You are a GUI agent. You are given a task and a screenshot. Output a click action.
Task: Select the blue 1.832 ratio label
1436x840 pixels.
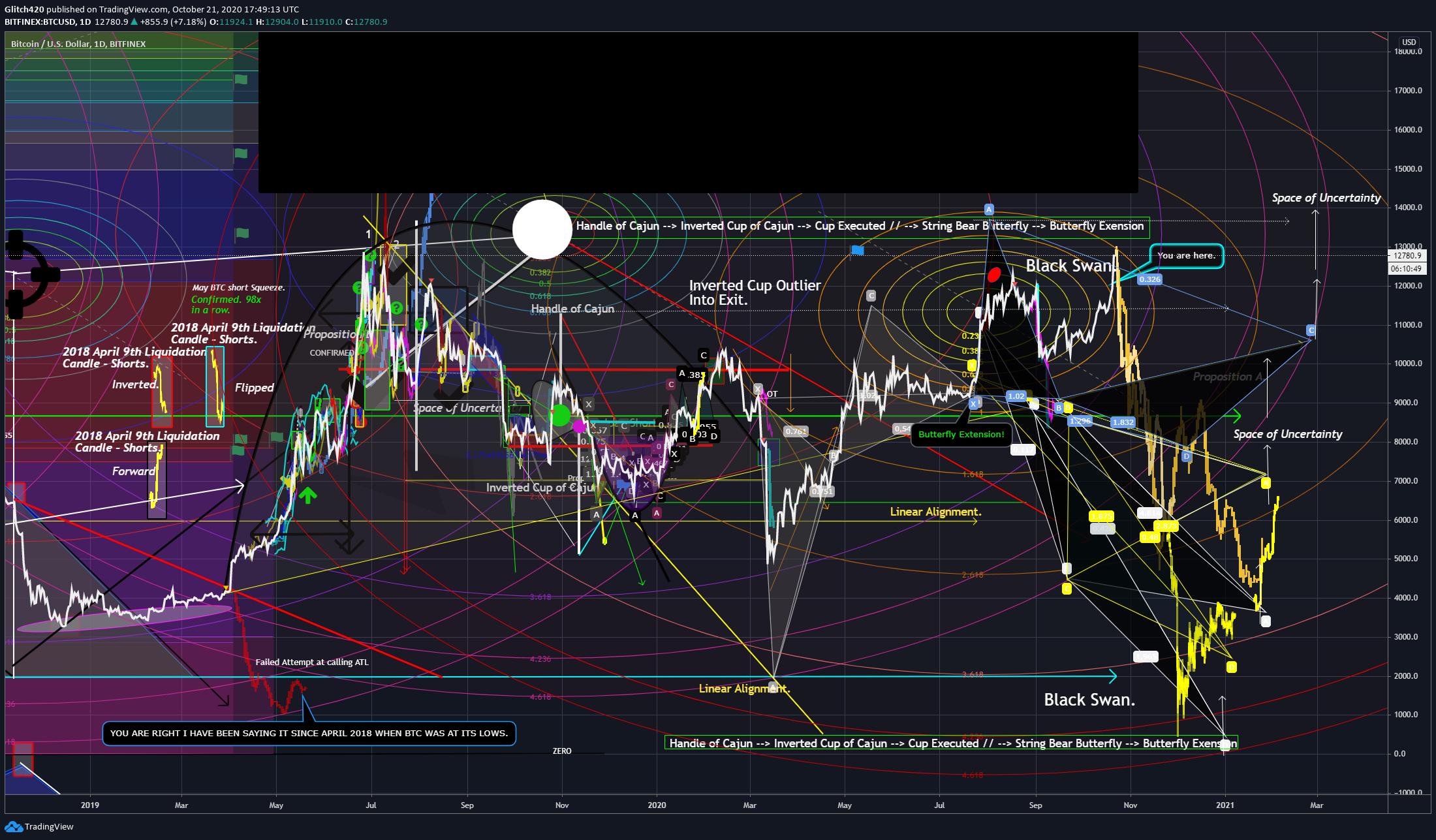[1123, 422]
